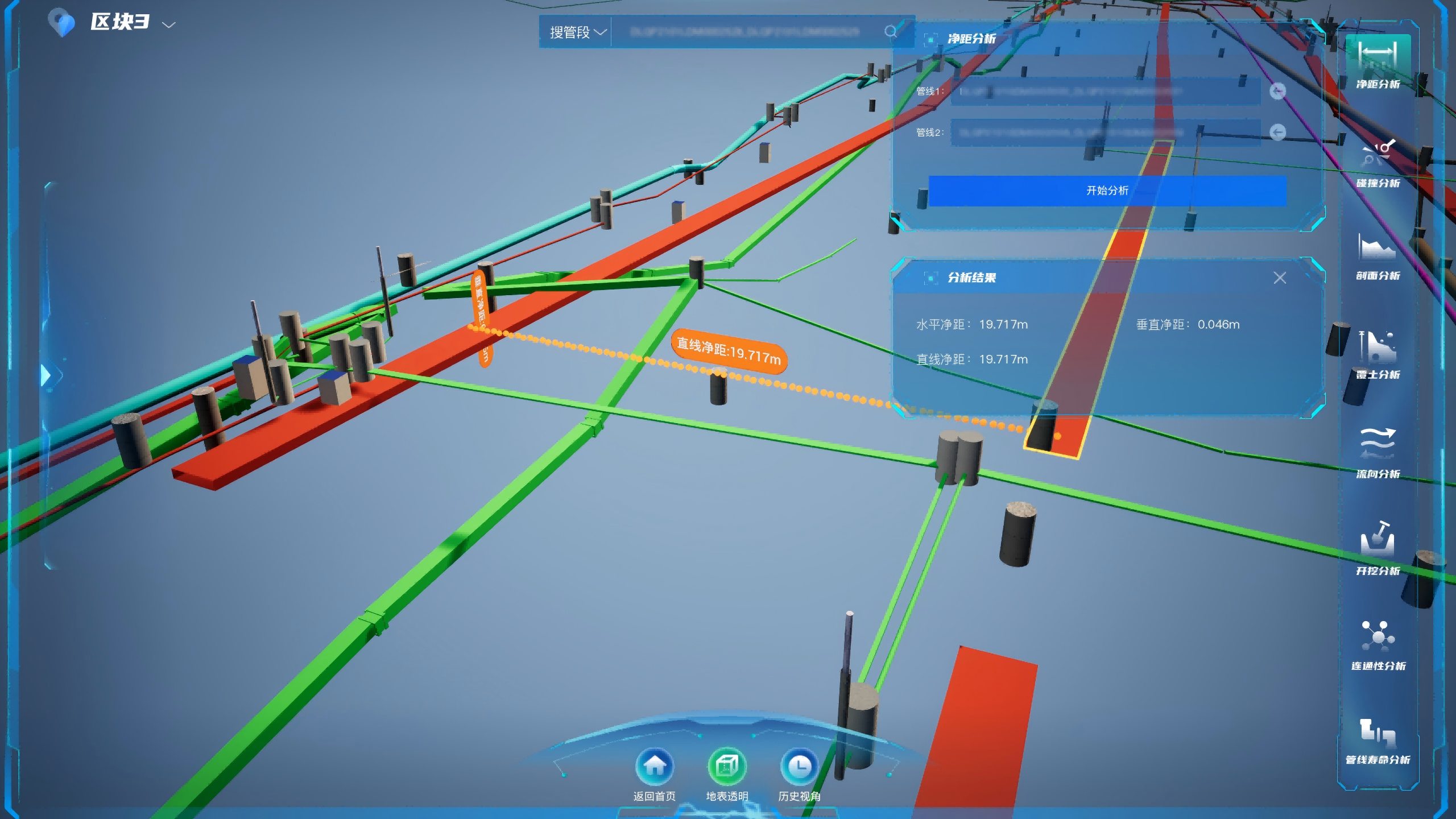Click the 开始分析 start analysis button

[x=1107, y=191]
